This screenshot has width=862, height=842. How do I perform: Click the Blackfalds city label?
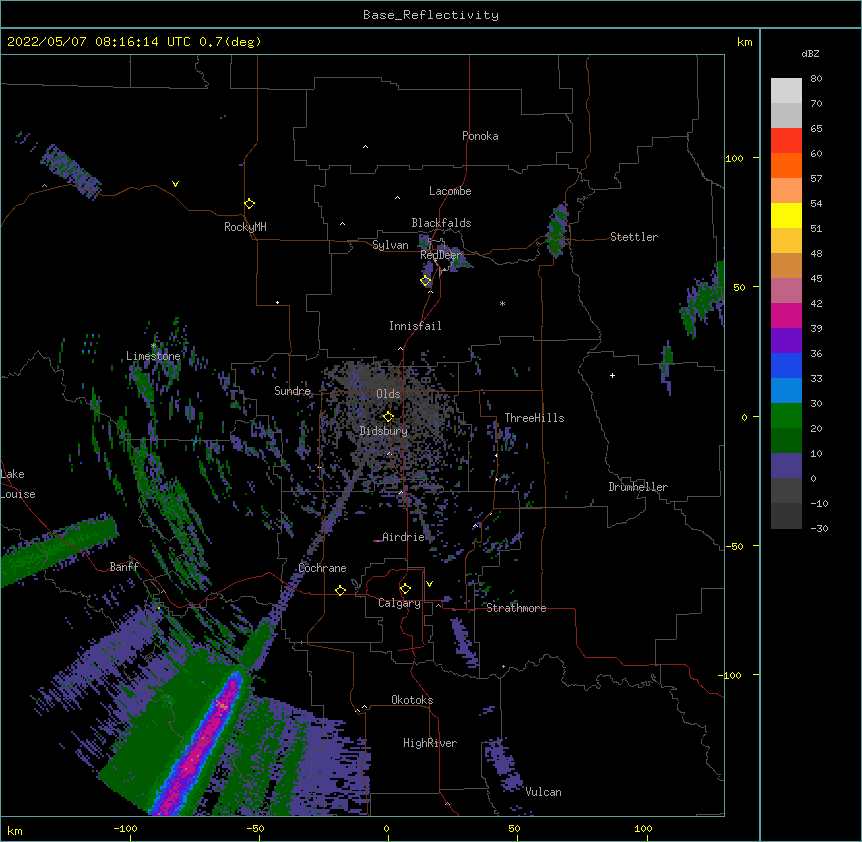pyautogui.click(x=441, y=223)
